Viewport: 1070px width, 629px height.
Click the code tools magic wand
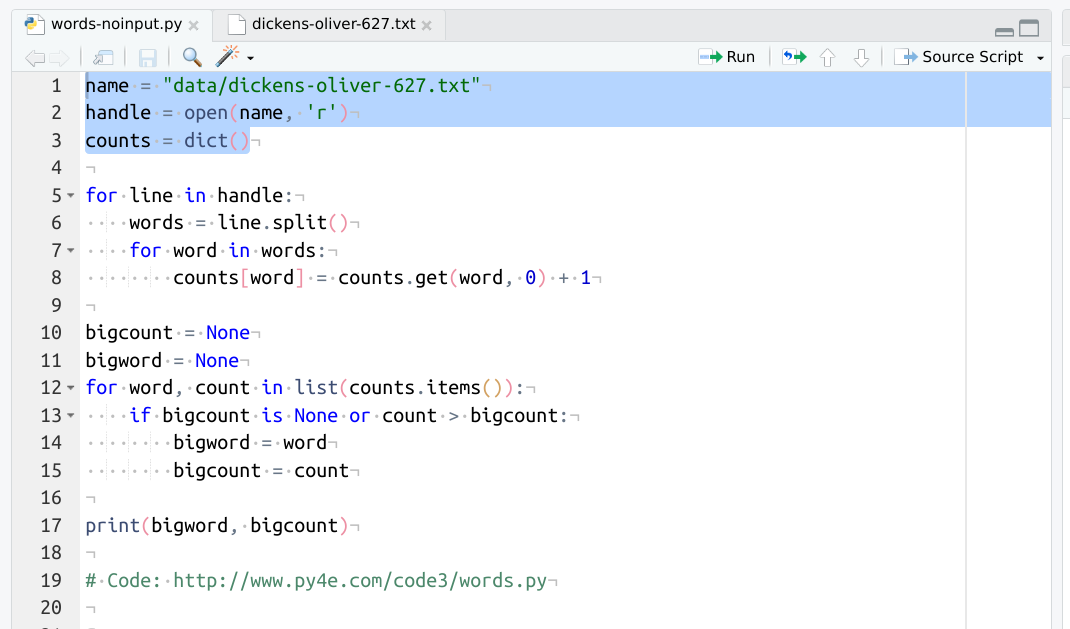tap(227, 57)
